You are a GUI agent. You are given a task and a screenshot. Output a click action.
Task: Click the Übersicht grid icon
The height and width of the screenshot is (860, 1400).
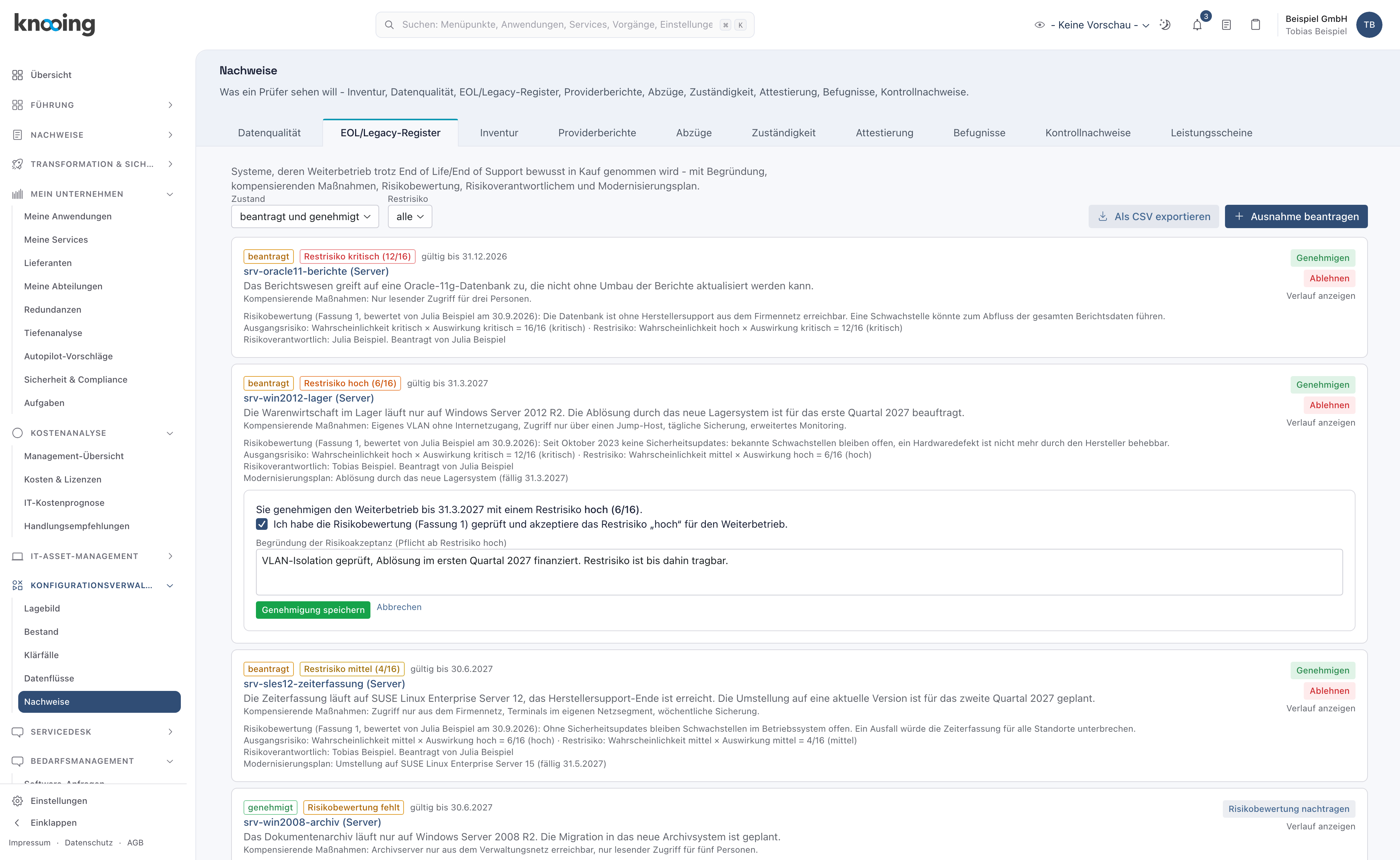pos(17,75)
